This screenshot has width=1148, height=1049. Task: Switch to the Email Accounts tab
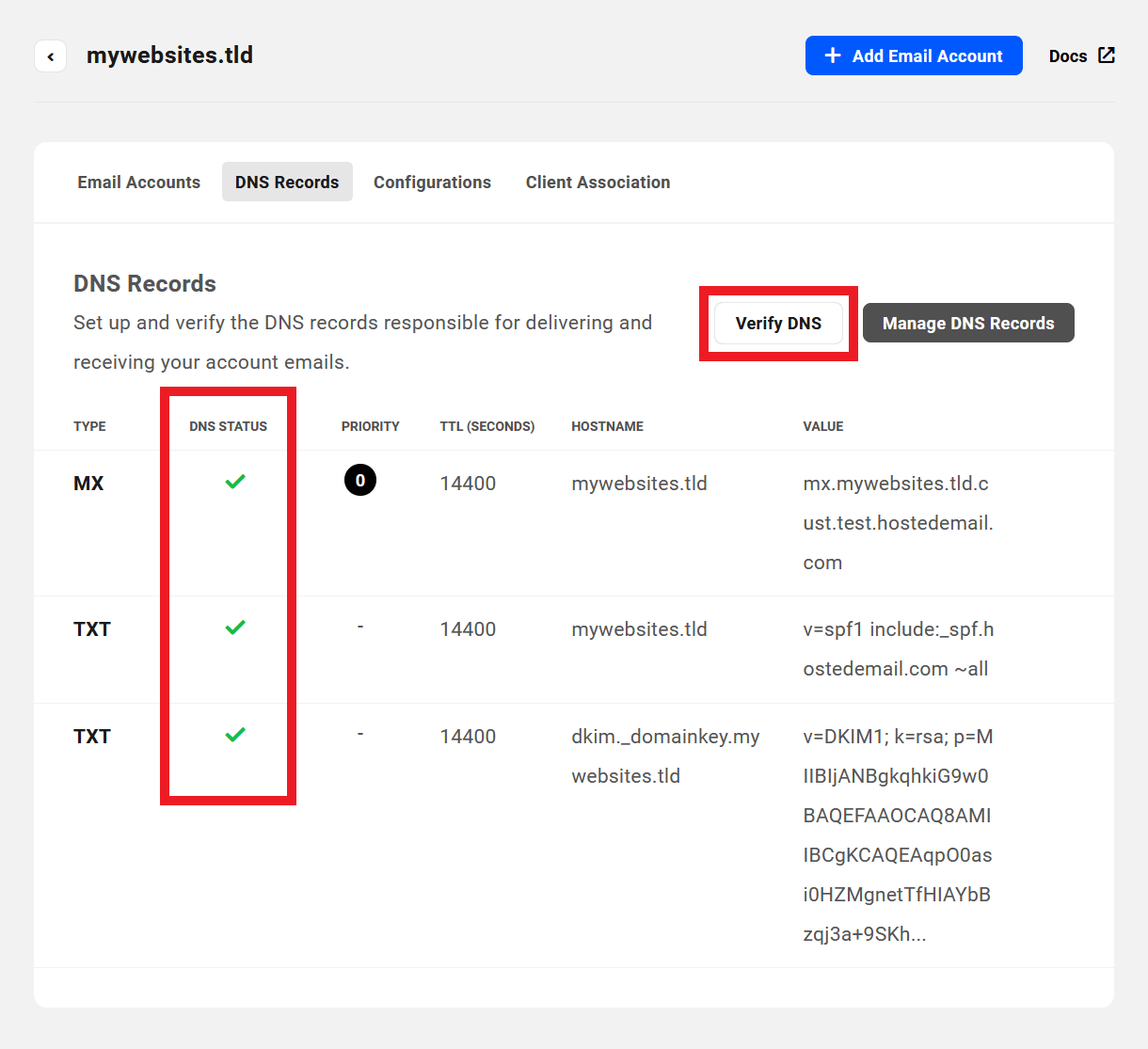(x=138, y=182)
